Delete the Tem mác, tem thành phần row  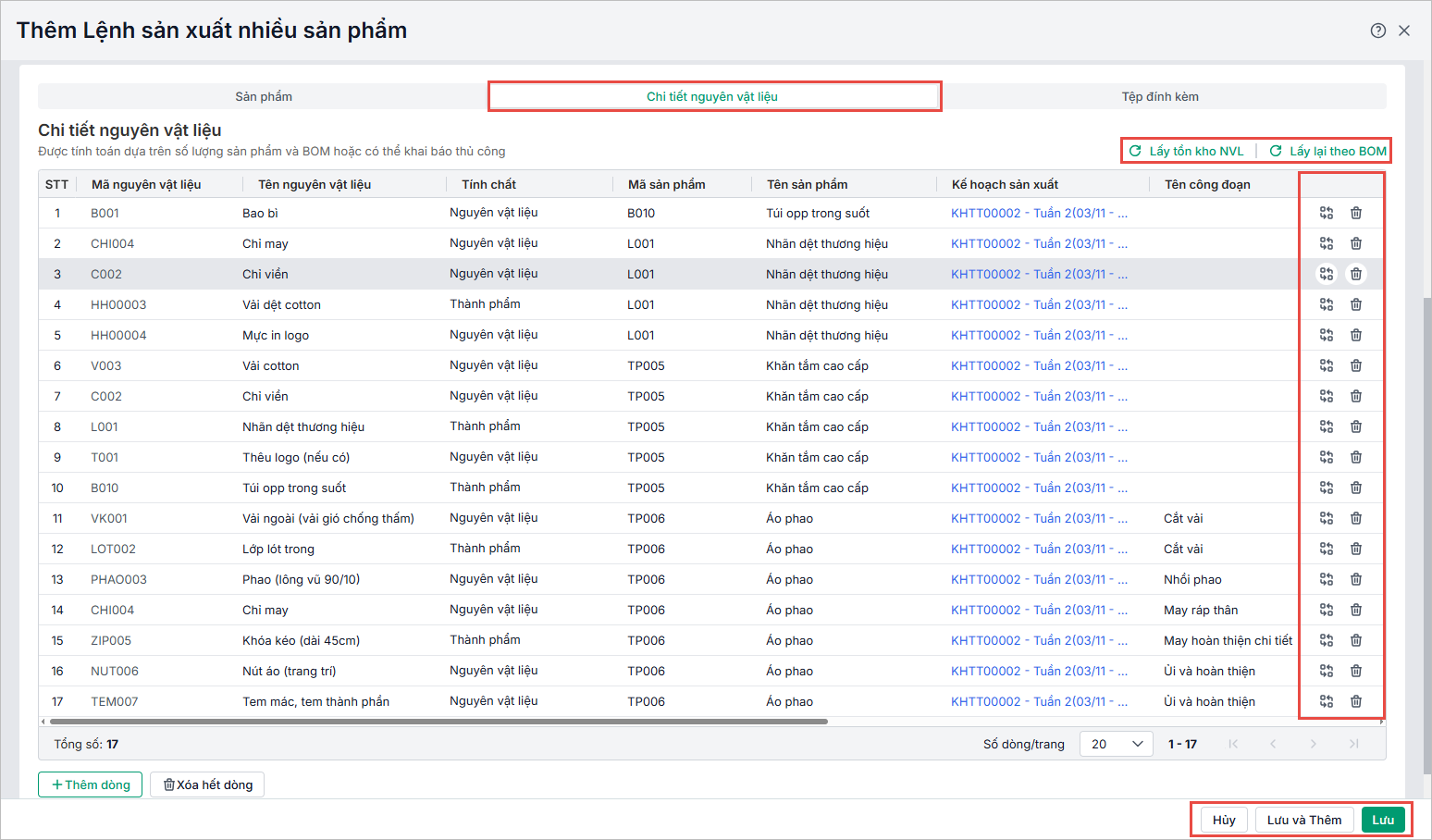(1355, 701)
